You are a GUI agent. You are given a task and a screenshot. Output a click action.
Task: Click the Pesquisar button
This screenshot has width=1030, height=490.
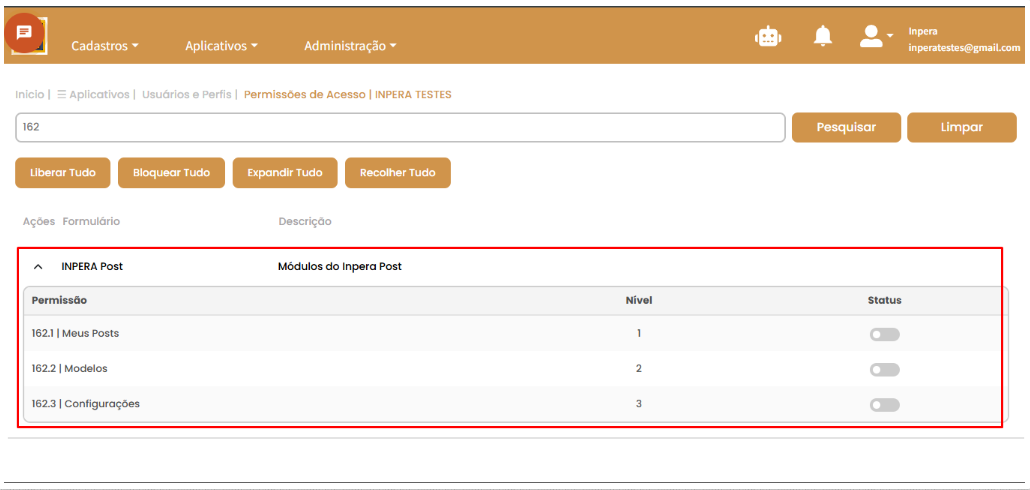[846, 127]
